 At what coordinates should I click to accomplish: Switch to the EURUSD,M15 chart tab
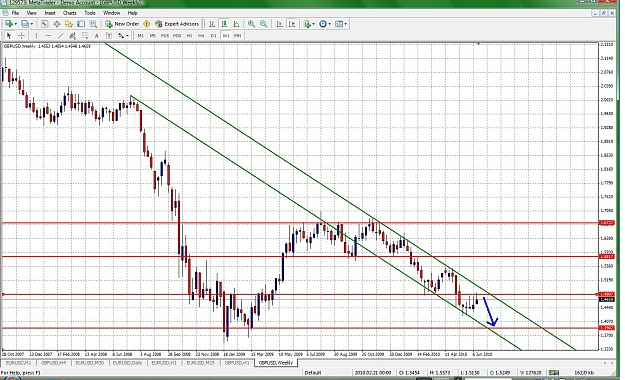click(x=200, y=363)
